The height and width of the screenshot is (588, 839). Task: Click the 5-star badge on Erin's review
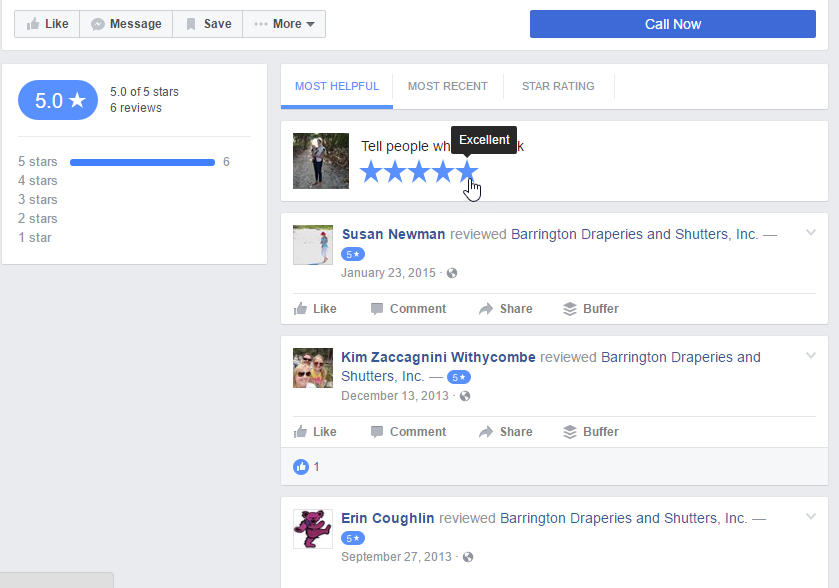click(x=353, y=538)
